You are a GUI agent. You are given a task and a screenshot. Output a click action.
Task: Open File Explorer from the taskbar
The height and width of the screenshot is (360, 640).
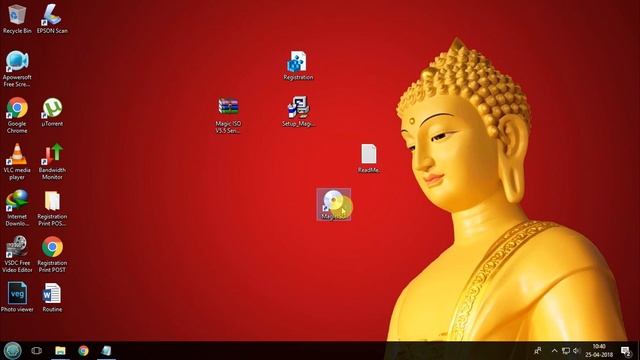(x=60, y=351)
